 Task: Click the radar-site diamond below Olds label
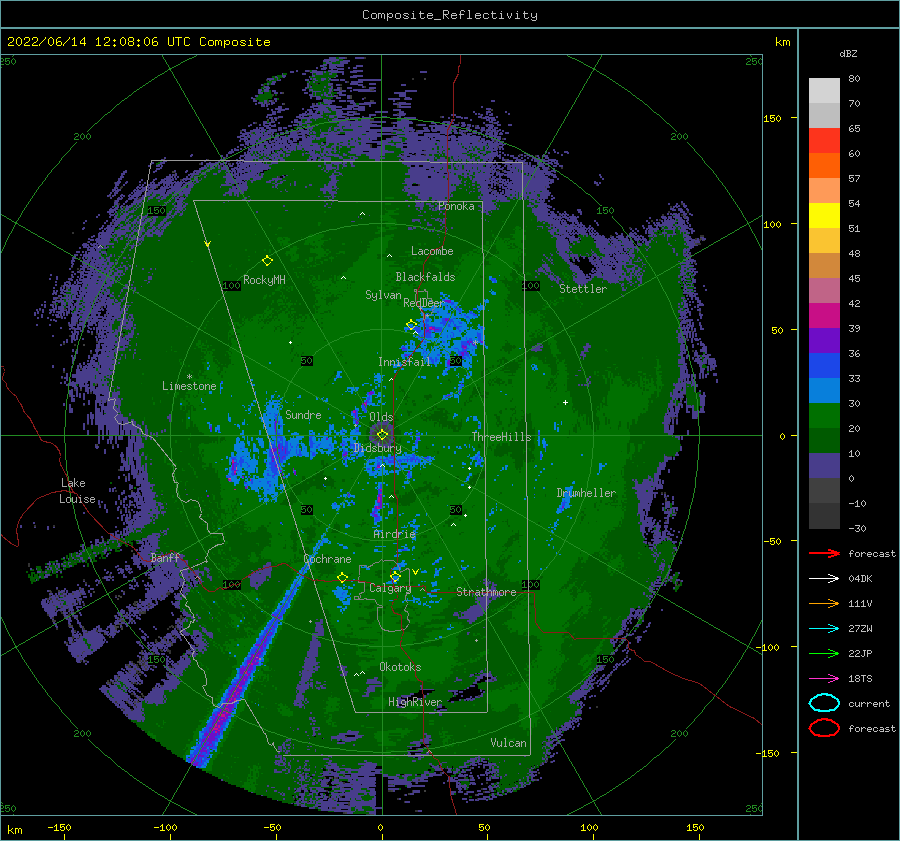(382, 435)
